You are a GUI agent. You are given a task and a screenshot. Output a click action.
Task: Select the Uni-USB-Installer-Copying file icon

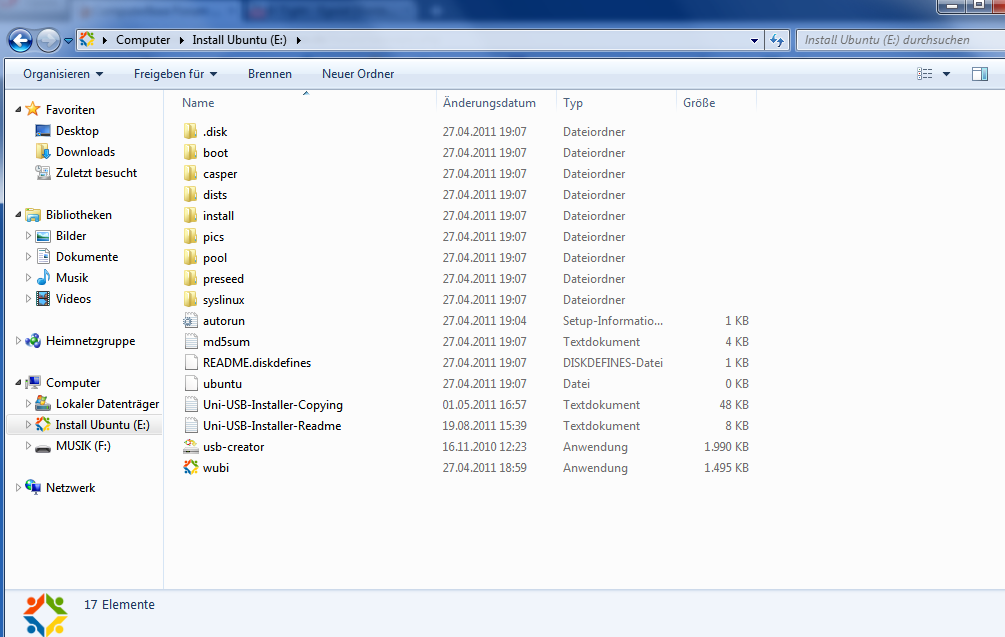pos(190,405)
